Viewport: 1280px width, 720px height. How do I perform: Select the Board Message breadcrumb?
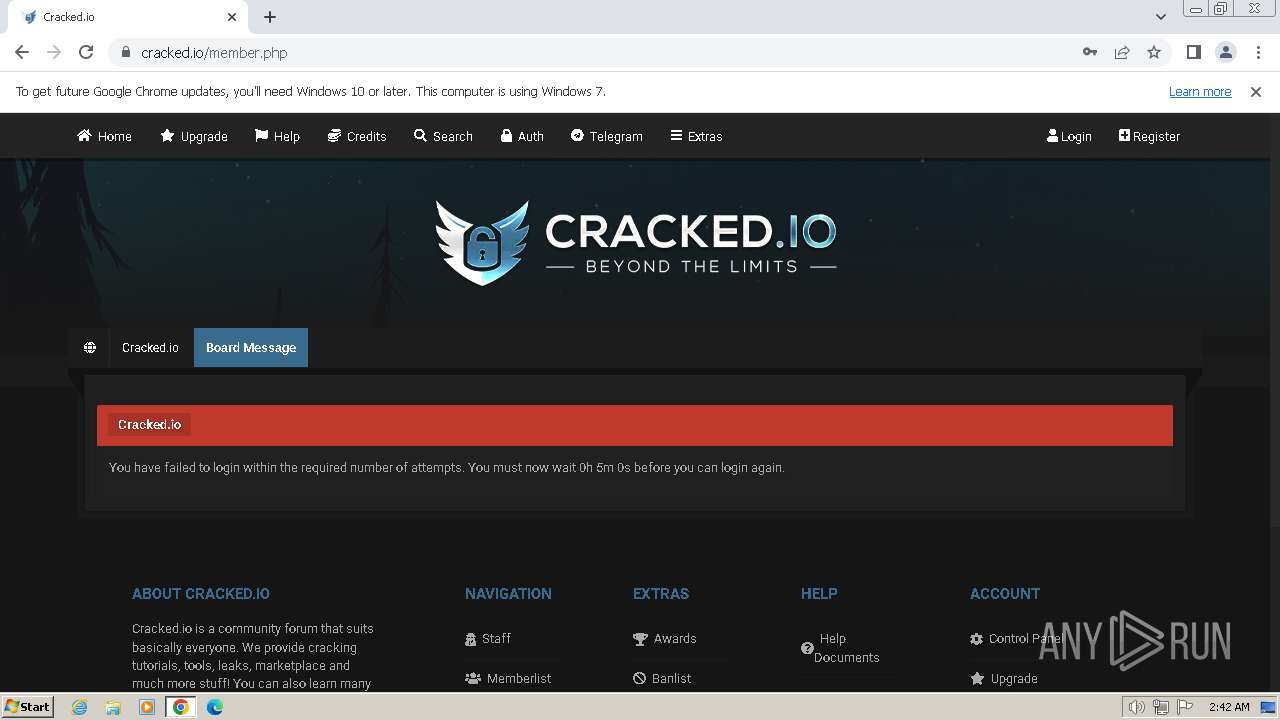(251, 347)
